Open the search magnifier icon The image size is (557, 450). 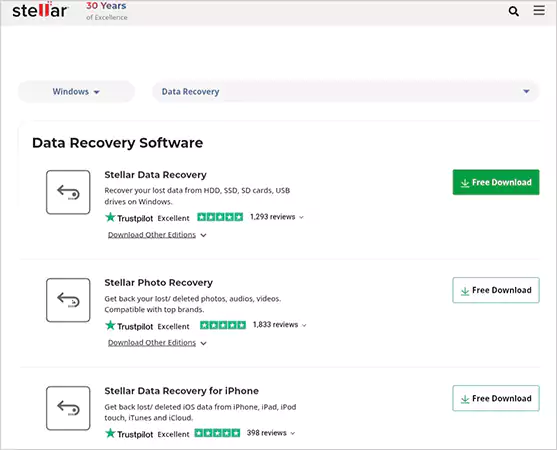click(513, 11)
